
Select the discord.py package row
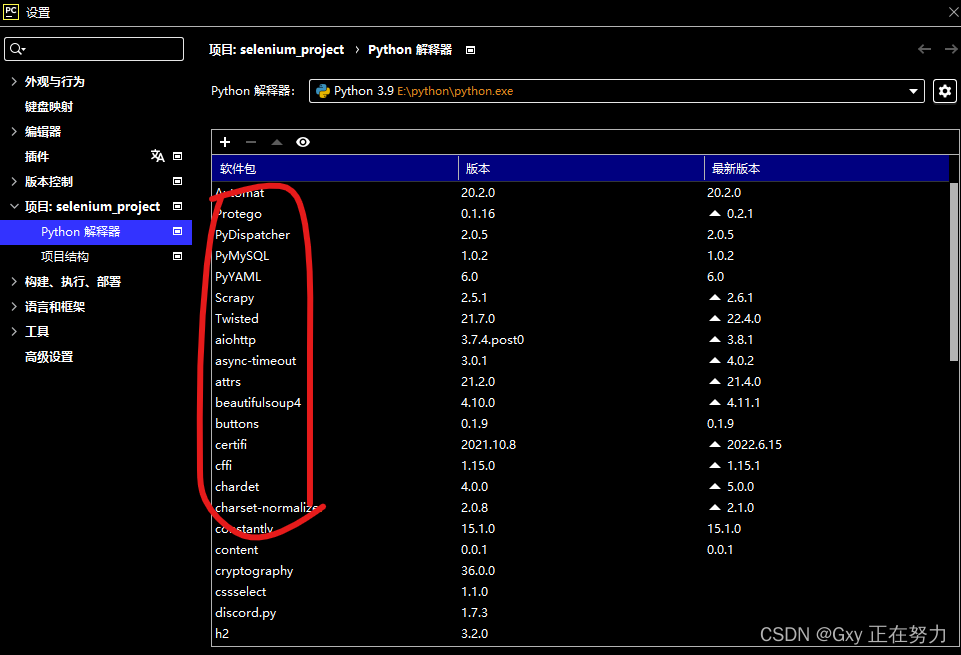pos(580,612)
